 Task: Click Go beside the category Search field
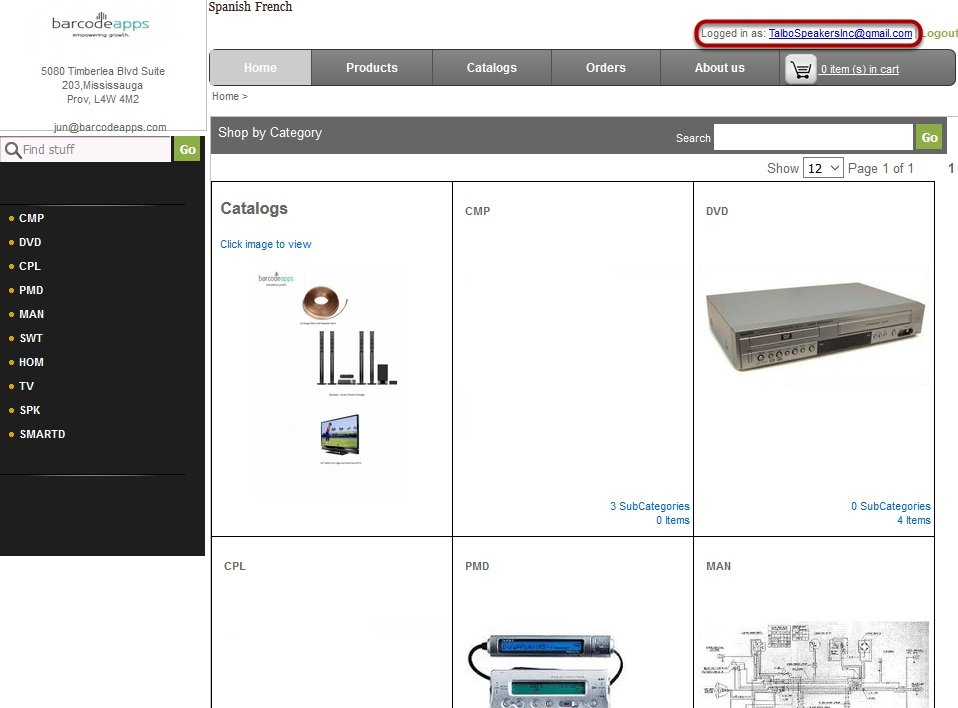click(929, 137)
